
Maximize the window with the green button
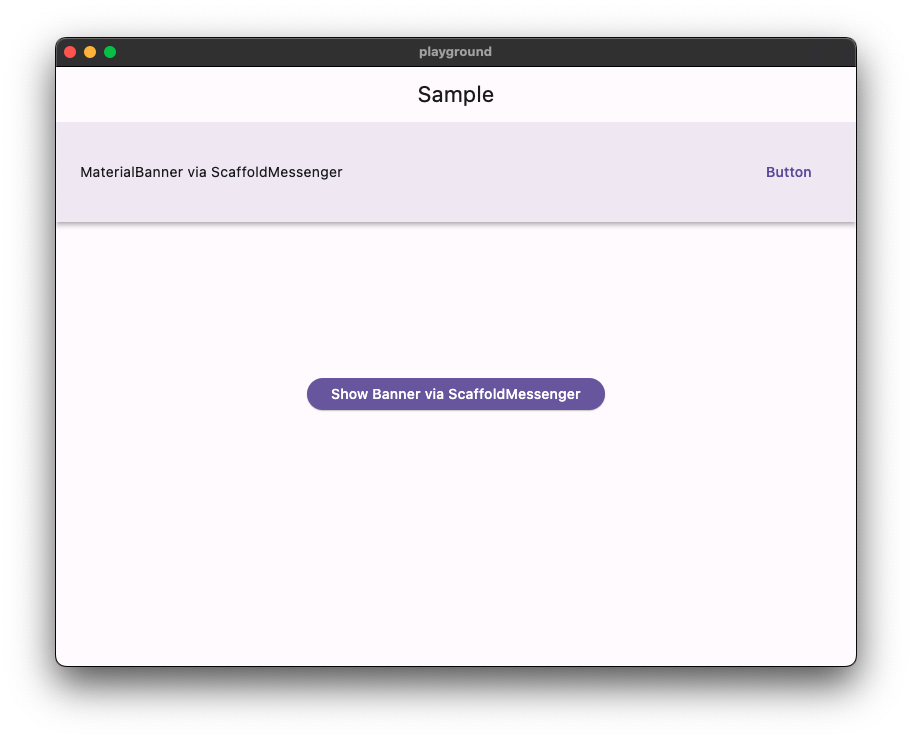pos(110,52)
